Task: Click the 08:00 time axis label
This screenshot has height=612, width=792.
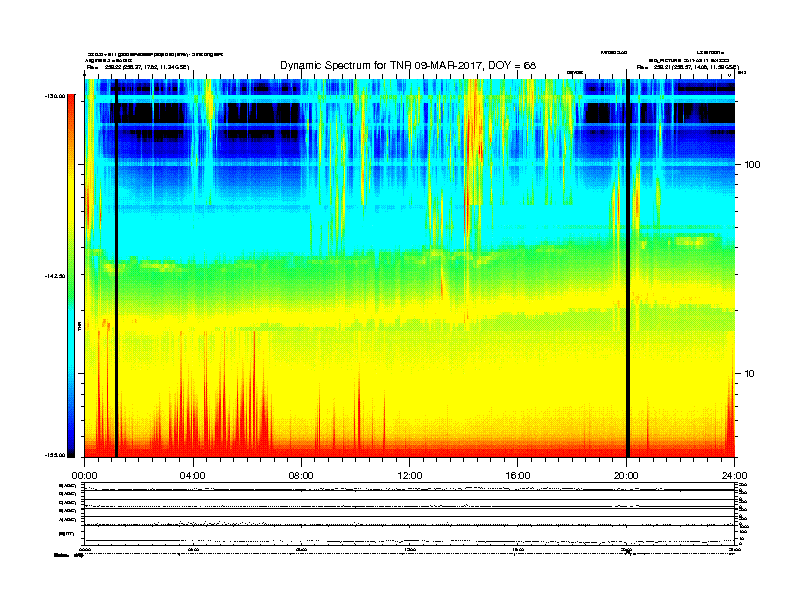Action: point(301,476)
